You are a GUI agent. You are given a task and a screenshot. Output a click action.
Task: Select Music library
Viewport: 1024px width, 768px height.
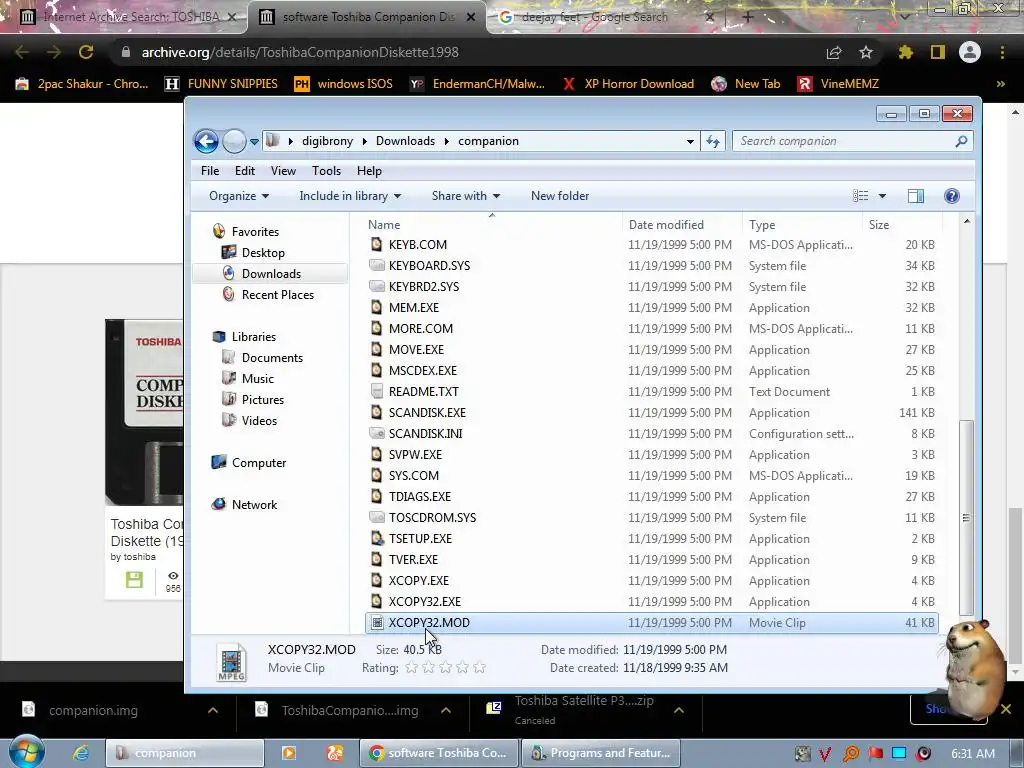tap(257, 379)
